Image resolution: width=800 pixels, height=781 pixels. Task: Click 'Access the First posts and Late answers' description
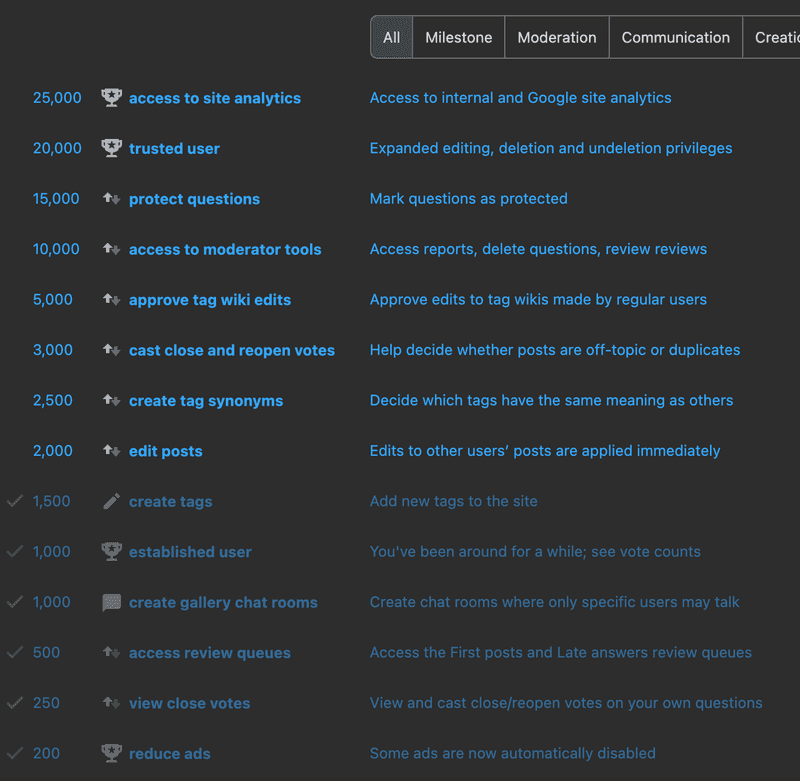(x=561, y=652)
